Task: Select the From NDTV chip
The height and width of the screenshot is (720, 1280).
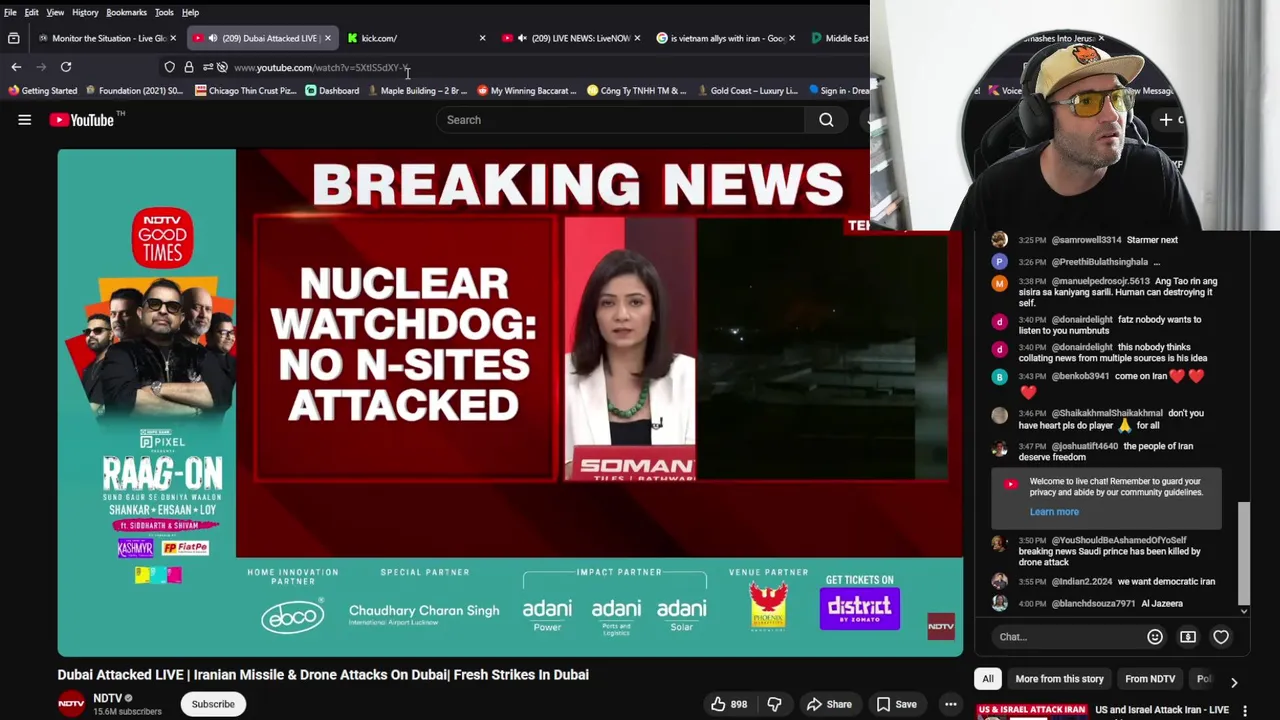Action: [x=1150, y=679]
